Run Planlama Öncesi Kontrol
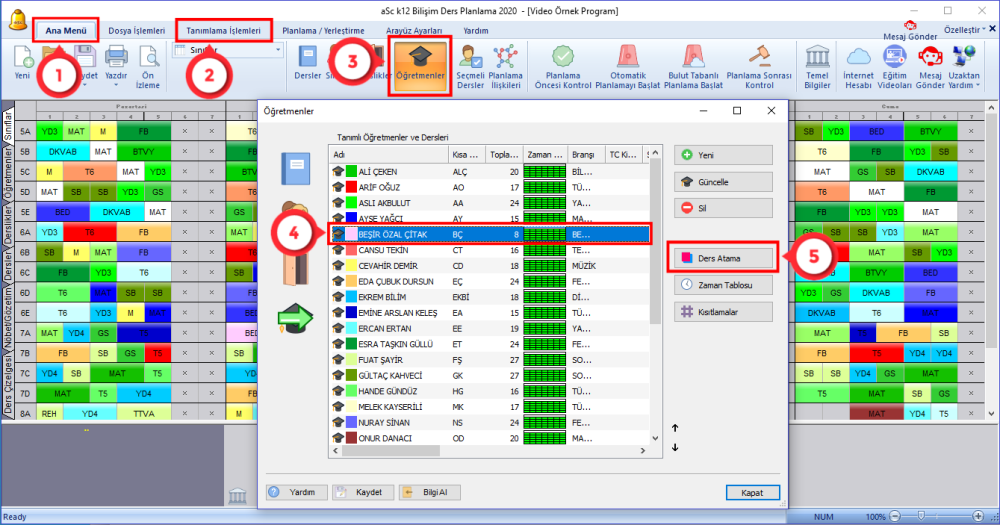The image size is (1000, 525). point(563,67)
